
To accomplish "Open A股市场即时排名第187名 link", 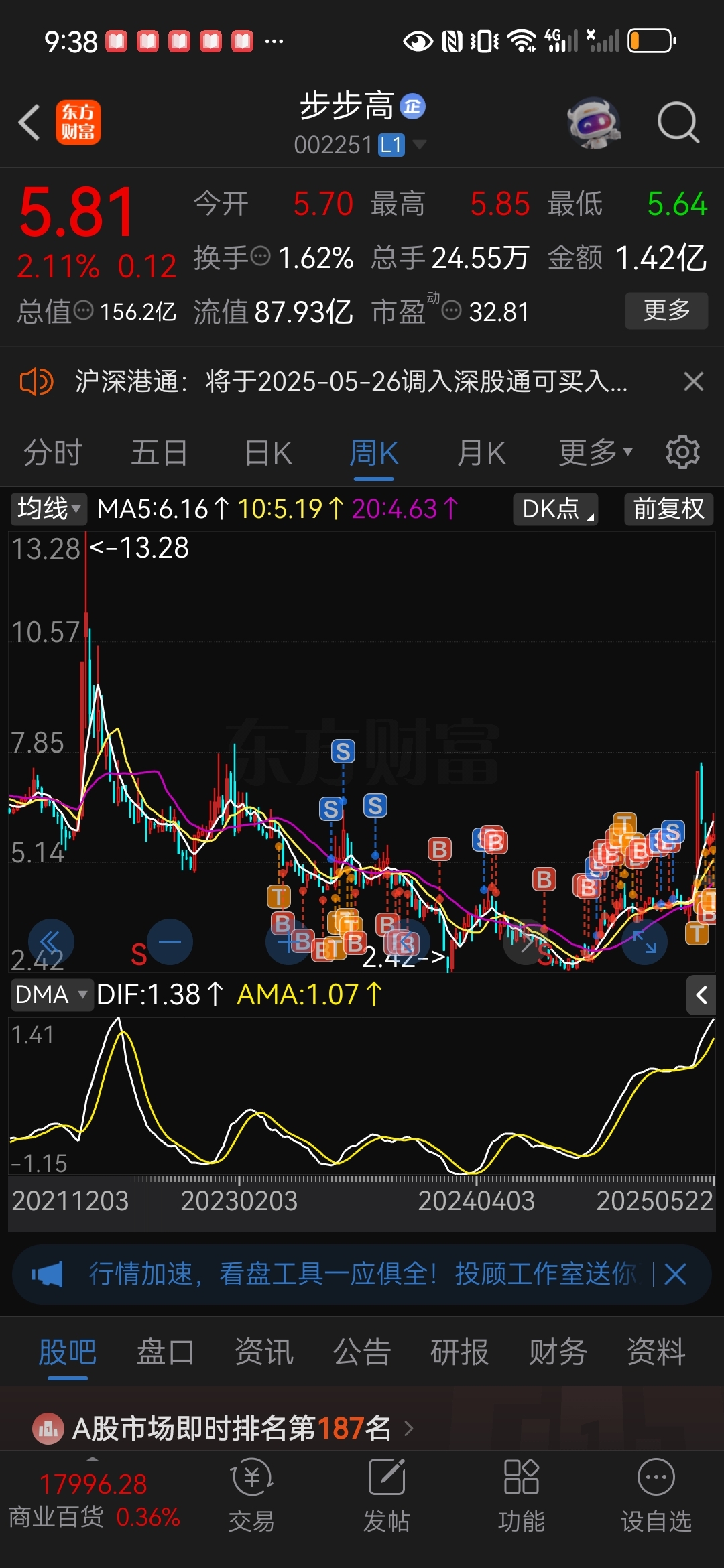I will 232,1429.
